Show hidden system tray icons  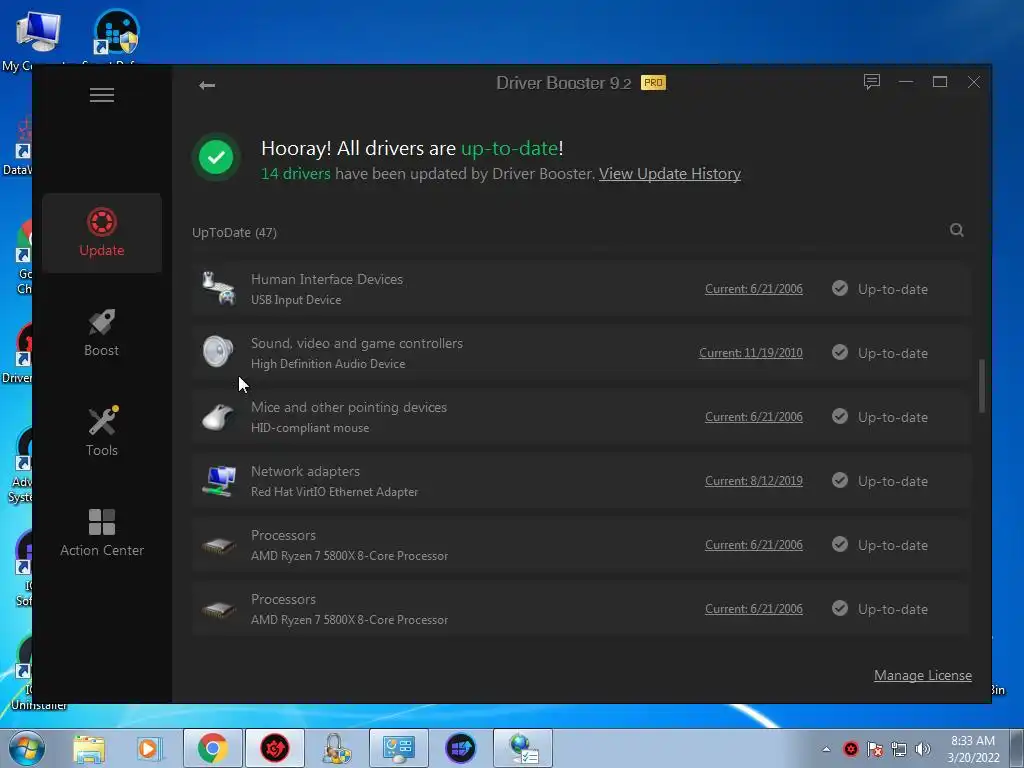click(826, 749)
